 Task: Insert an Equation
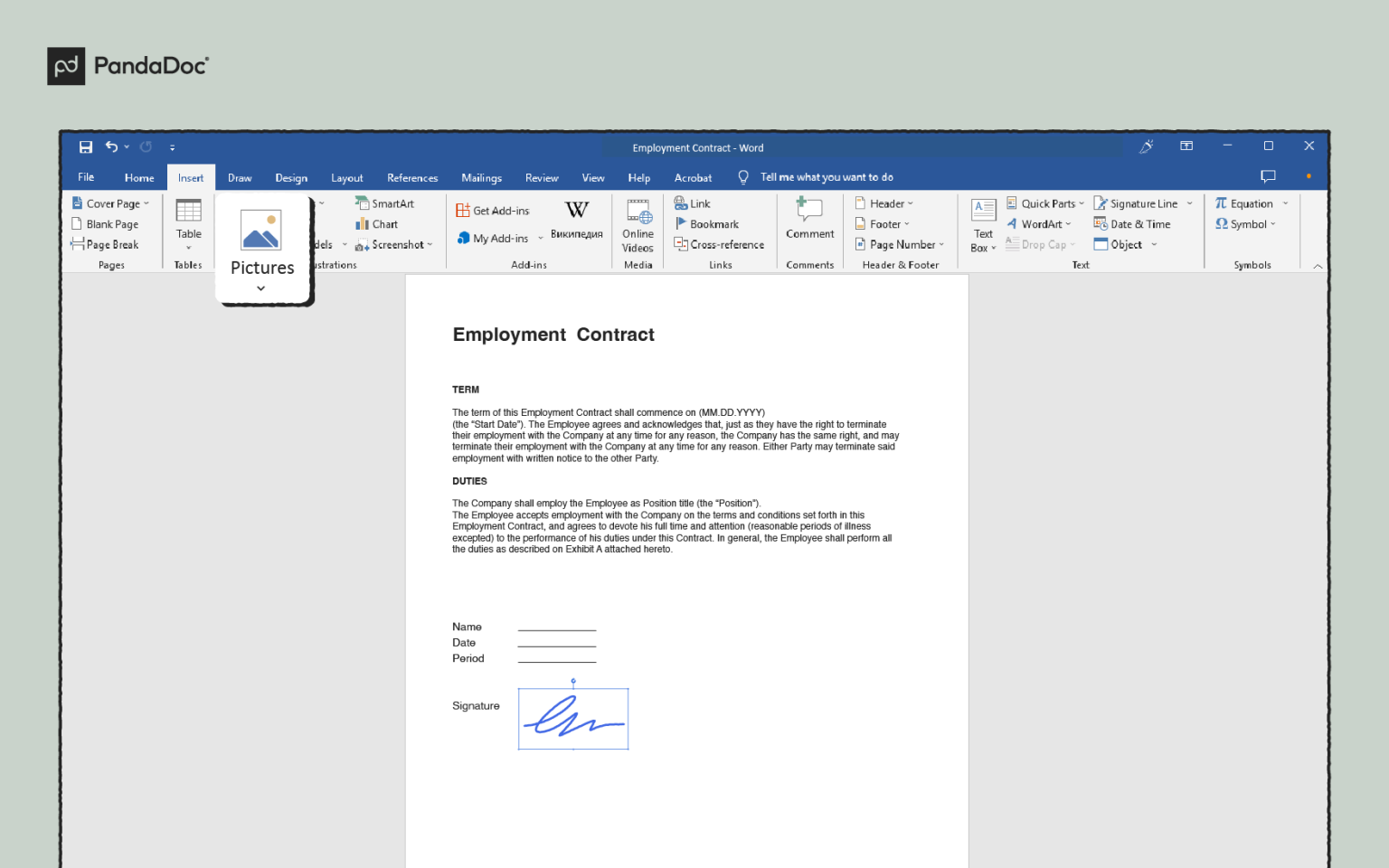[x=1248, y=203]
